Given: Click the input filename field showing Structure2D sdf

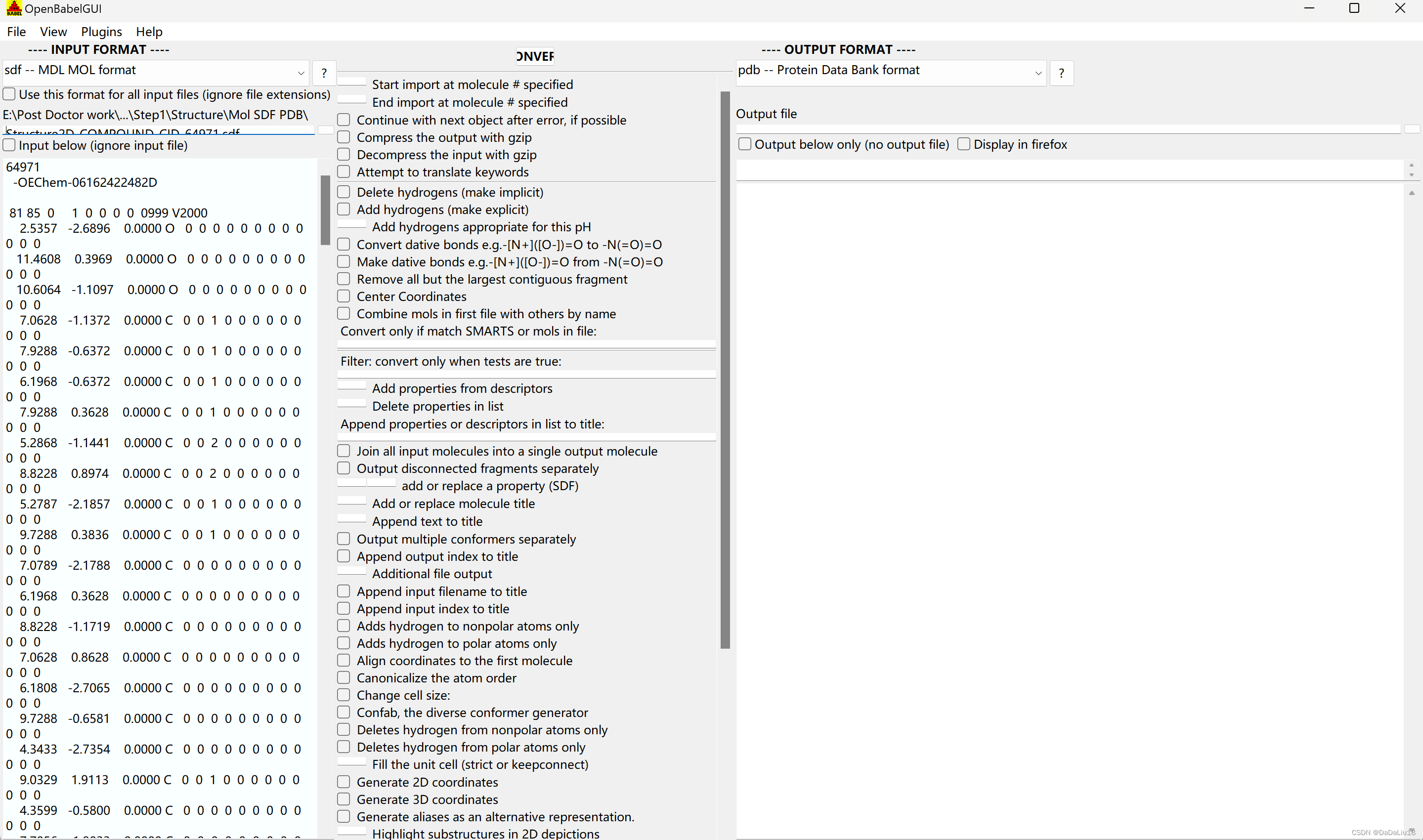Looking at the screenshot, I should tap(159, 130).
